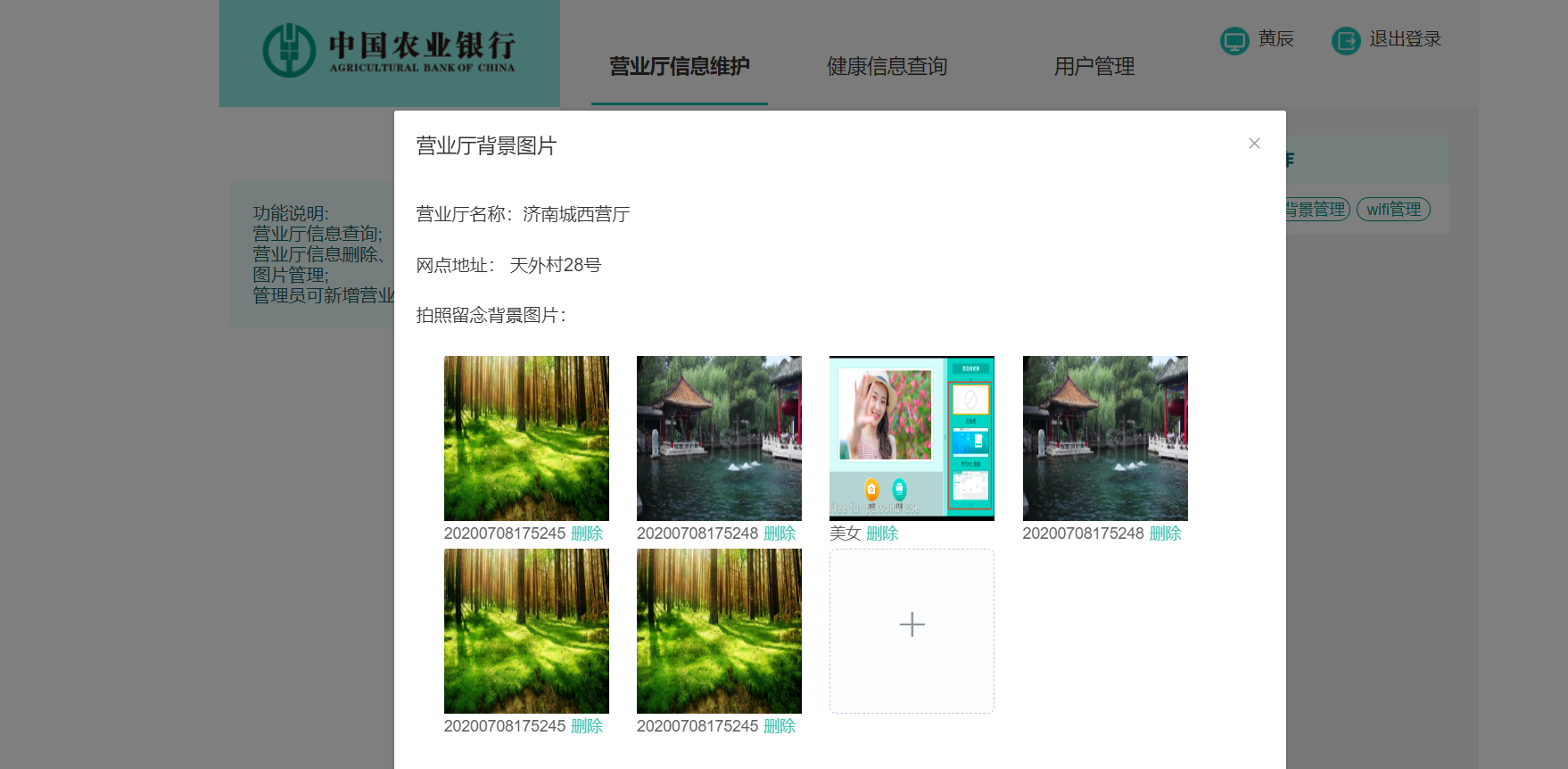Delete pavilion image right of 美女
This screenshot has height=769, width=1568.
coord(1165,533)
